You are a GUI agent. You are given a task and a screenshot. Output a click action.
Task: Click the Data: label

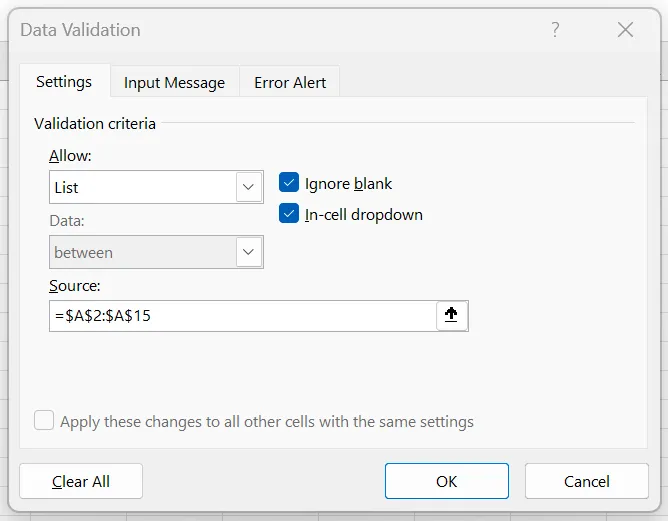point(67,221)
